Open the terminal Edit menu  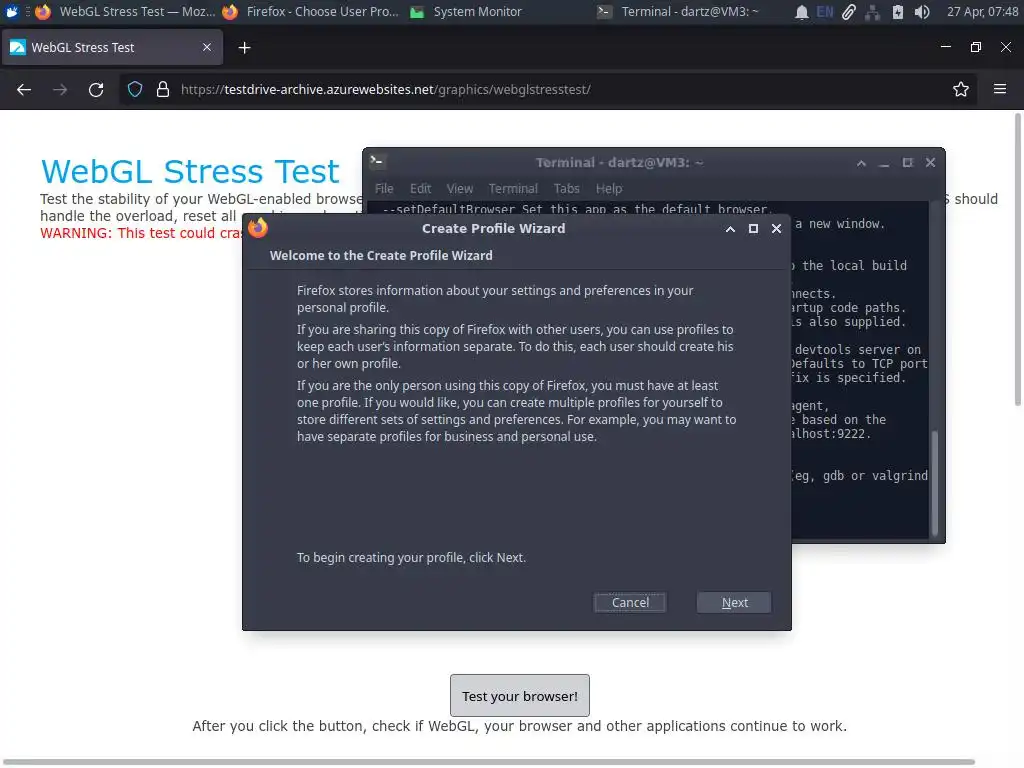point(421,188)
